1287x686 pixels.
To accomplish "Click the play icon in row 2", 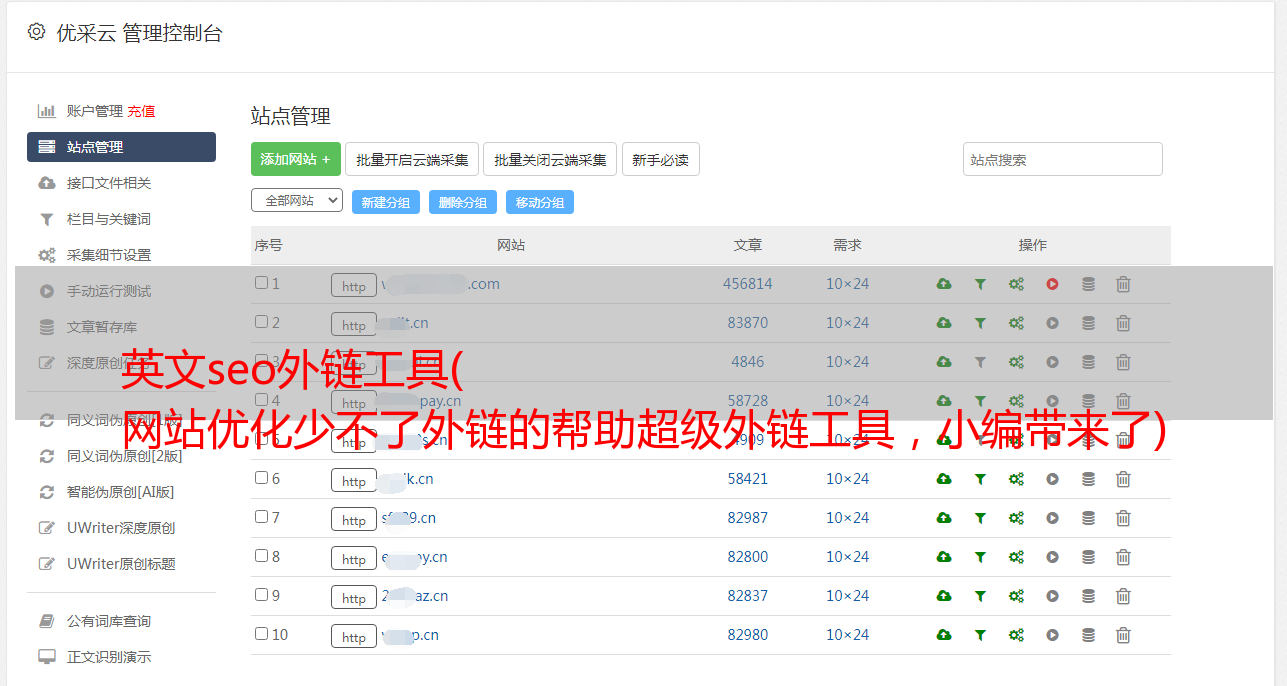I will pos(1052,323).
